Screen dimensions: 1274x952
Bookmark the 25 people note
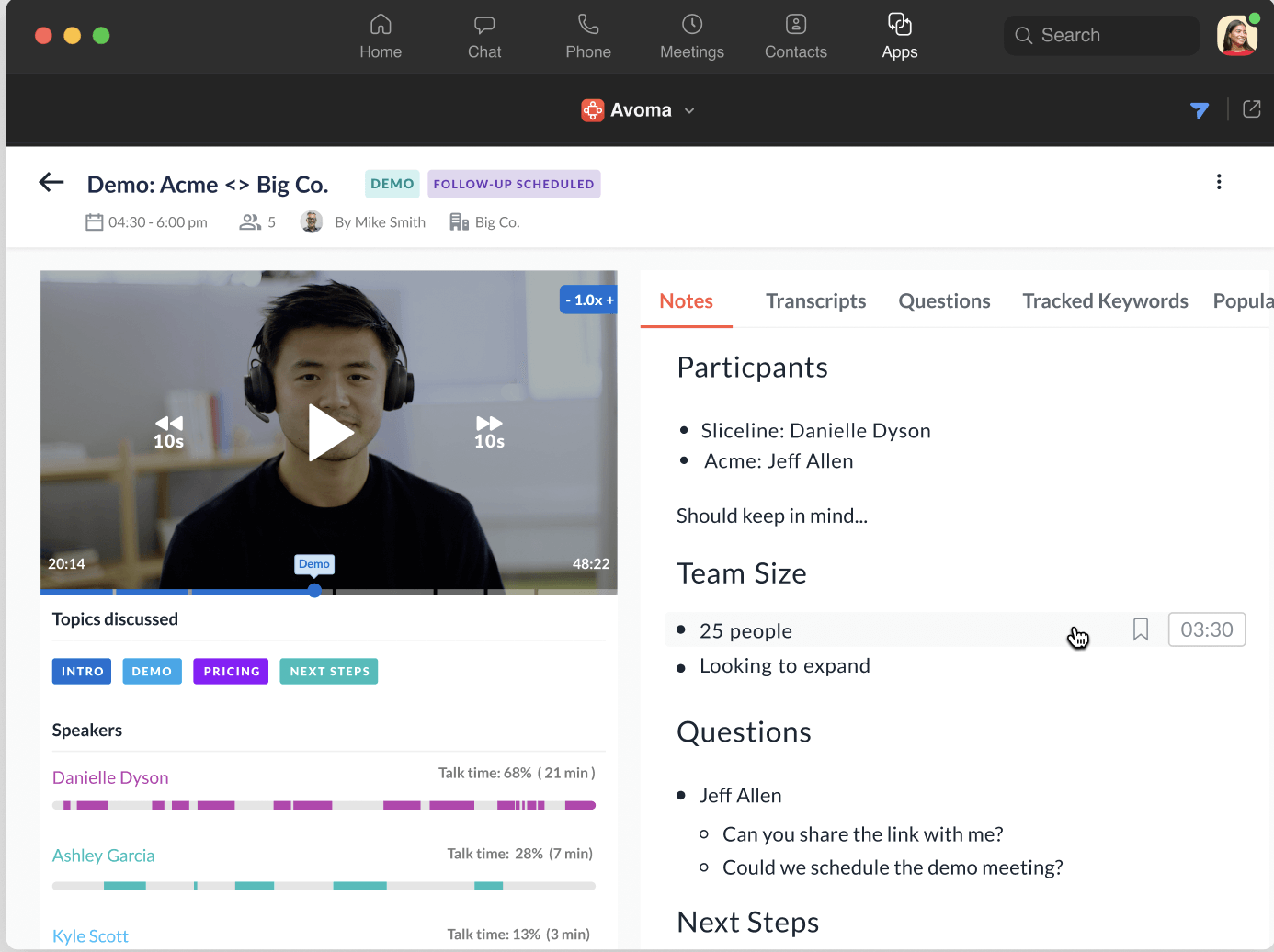[x=1141, y=629]
